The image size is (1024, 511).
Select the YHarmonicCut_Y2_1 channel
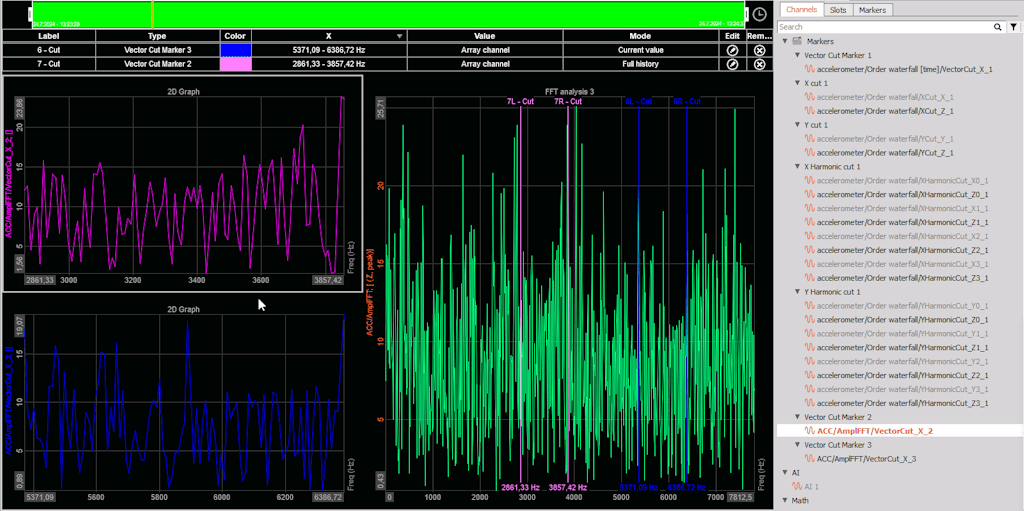tap(903, 361)
